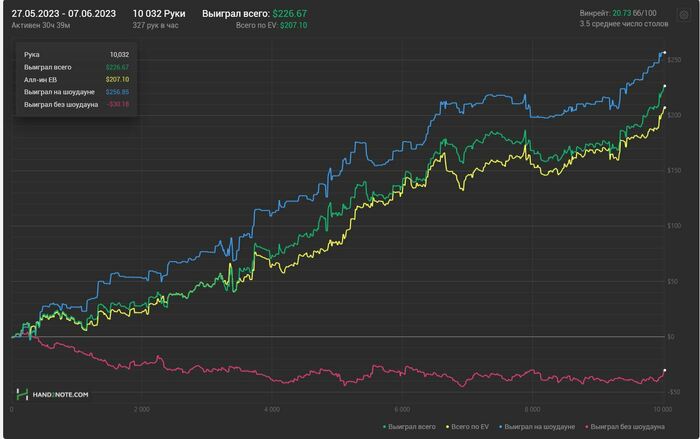This screenshot has width=700, height=439.
Task: Click the 6 000 x-axis label
Action: click(x=402, y=409)
